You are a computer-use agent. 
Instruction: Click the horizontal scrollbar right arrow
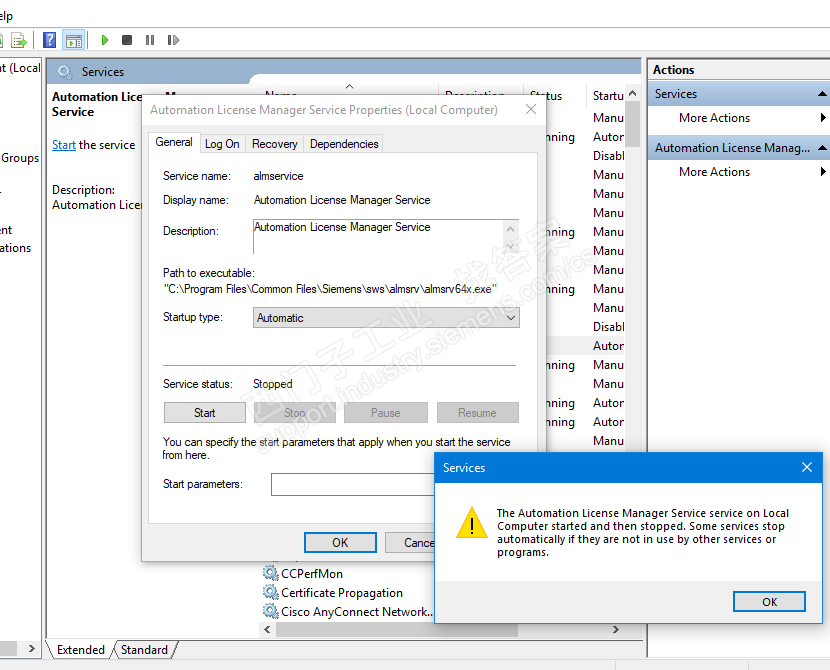pyautogui.click(x=616, y=629)
